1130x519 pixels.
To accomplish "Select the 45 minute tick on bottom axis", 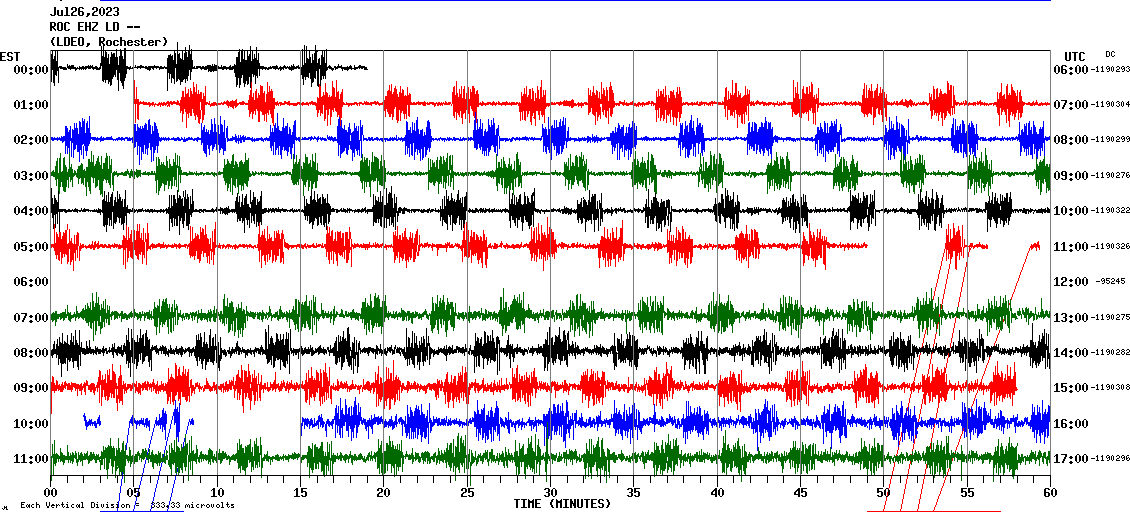I will 799,493.
